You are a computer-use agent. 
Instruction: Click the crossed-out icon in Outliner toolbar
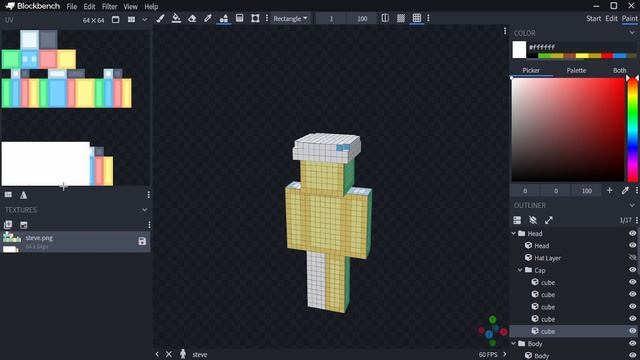tap(533, 220)
